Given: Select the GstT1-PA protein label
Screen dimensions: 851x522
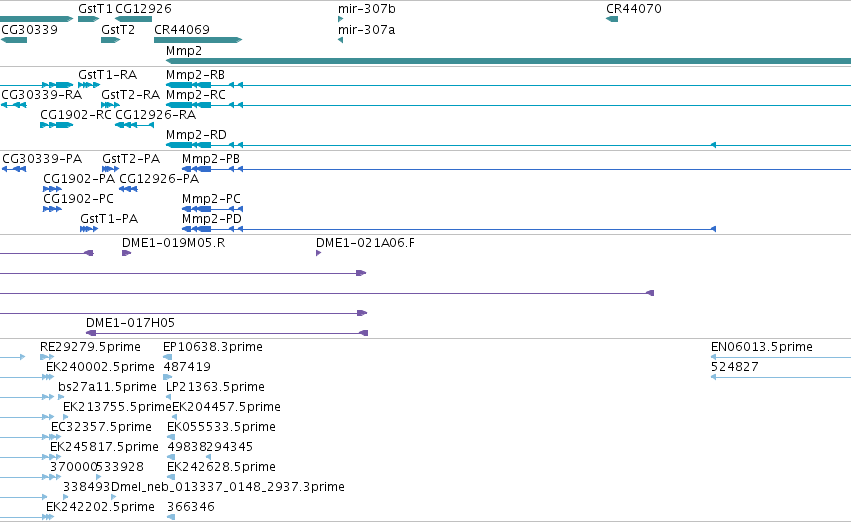Looking at the screenshot, I should pos(109,219).
